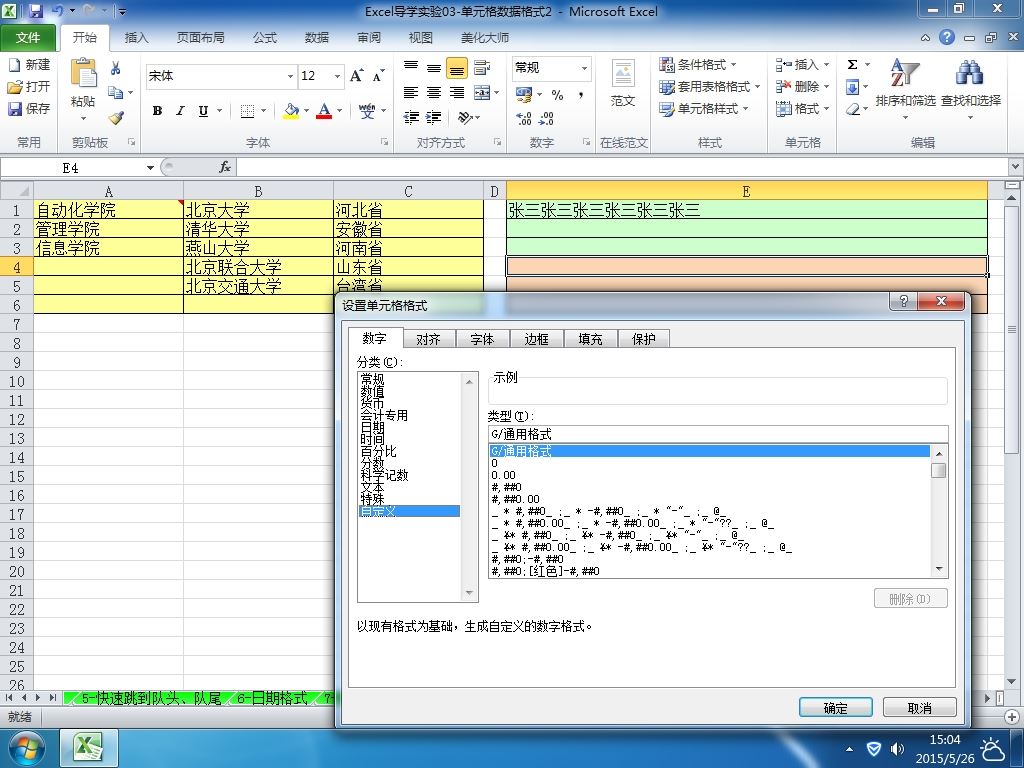Switch to 公式 ribbon tab

264,38
